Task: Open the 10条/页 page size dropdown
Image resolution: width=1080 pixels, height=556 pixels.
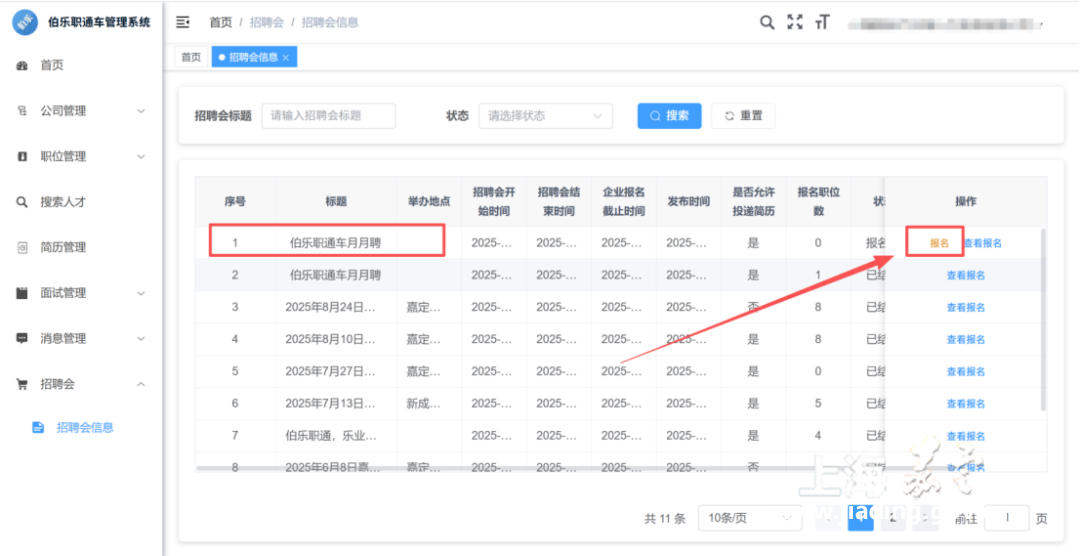Action: [x=749, y=518]
